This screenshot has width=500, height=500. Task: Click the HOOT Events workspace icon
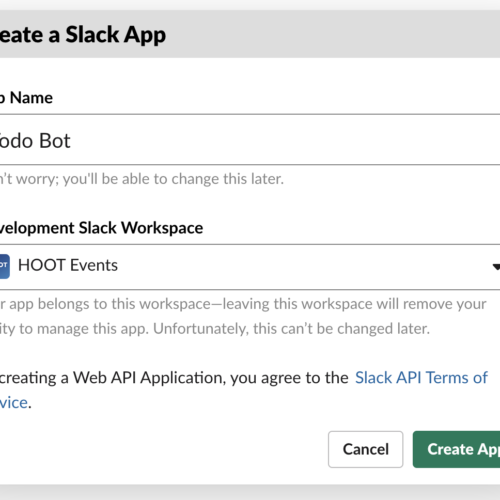[x=5, y=266]
